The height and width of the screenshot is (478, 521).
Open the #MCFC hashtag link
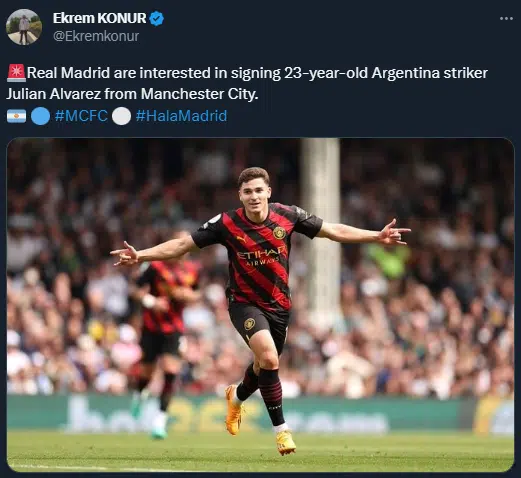[x=81, y=116]
